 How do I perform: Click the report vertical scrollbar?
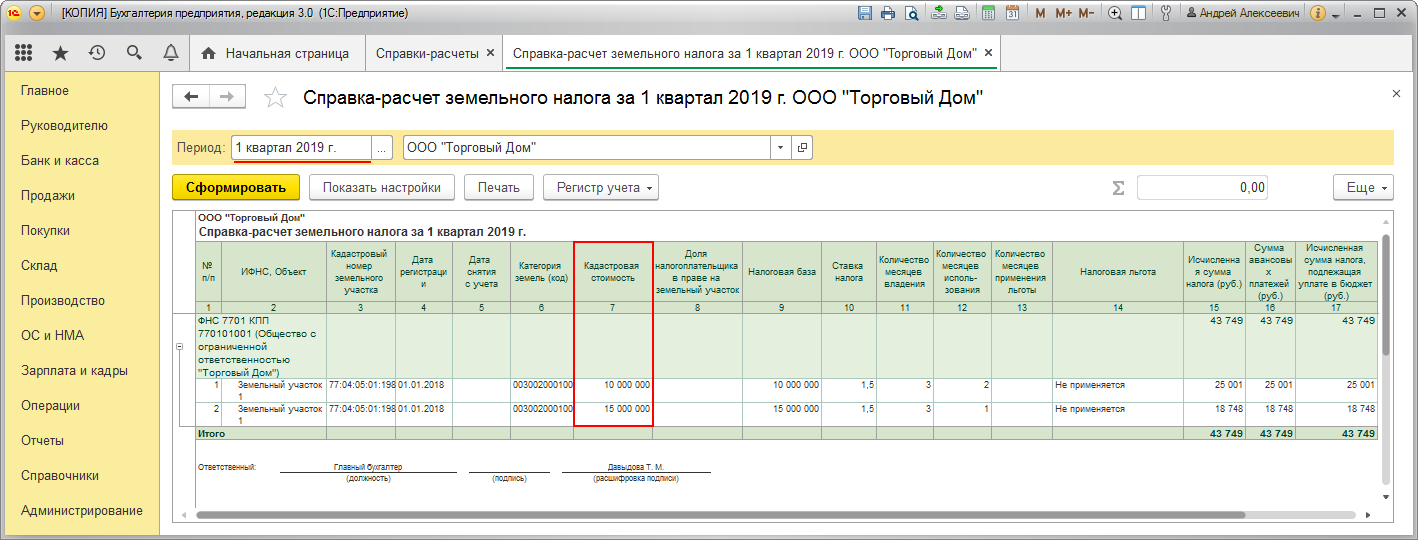click(1385, 295)
